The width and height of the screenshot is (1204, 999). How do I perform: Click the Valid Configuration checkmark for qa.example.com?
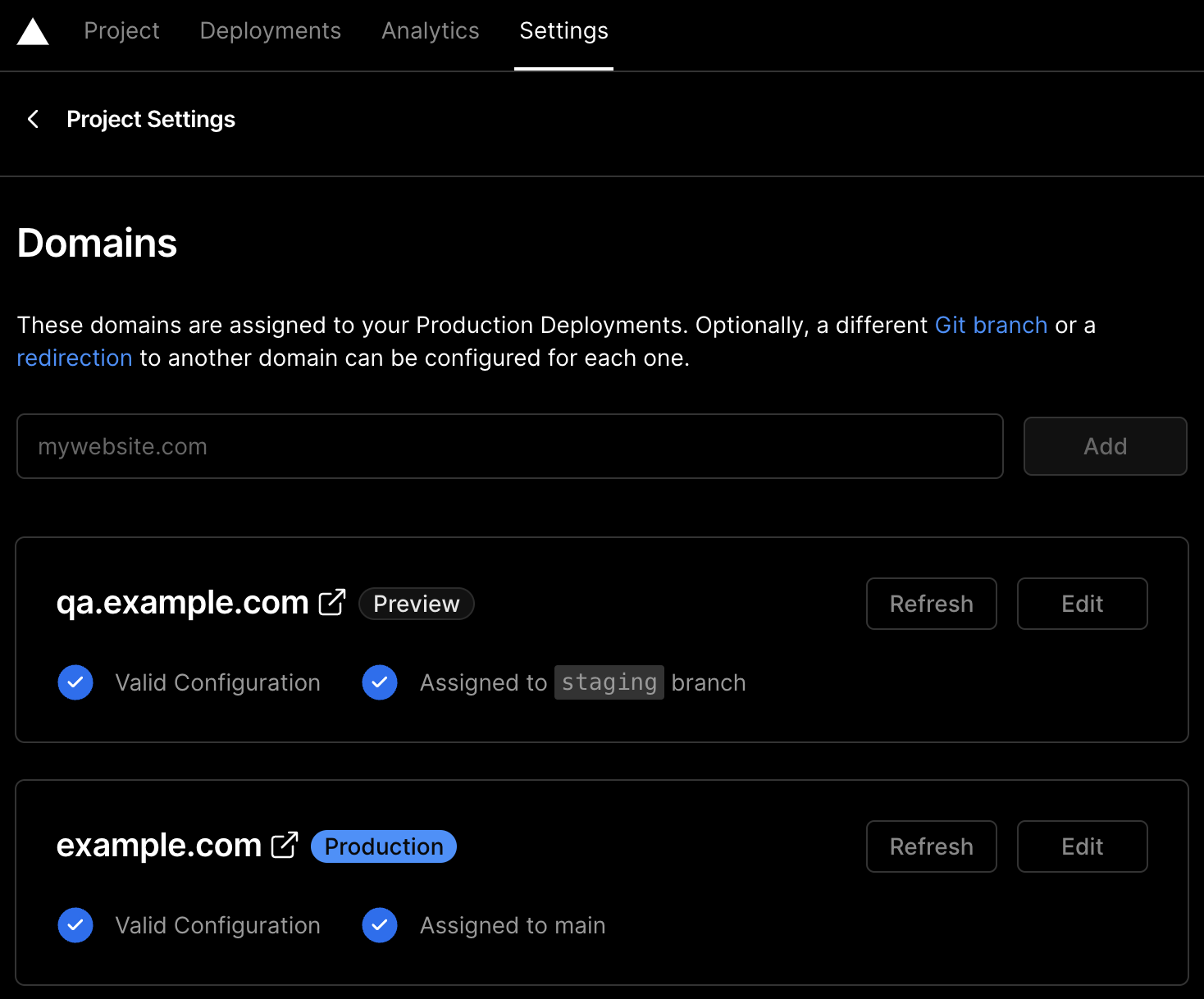75,682
